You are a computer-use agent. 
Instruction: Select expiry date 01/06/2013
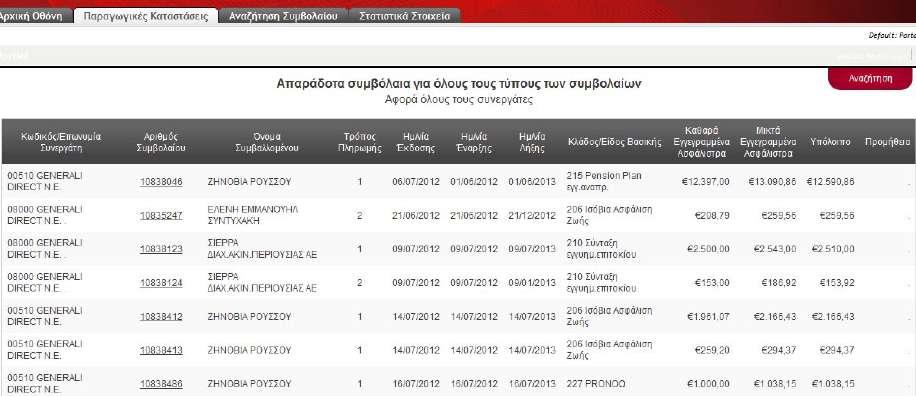click(x=532, y=182)
